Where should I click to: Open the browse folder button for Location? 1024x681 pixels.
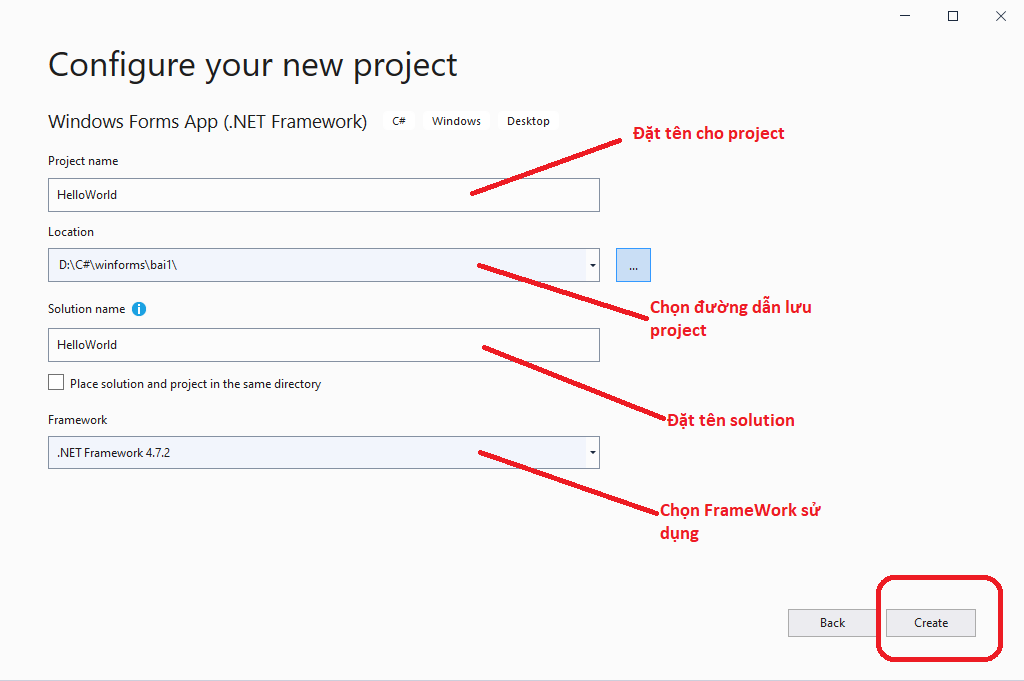[633, 265]
